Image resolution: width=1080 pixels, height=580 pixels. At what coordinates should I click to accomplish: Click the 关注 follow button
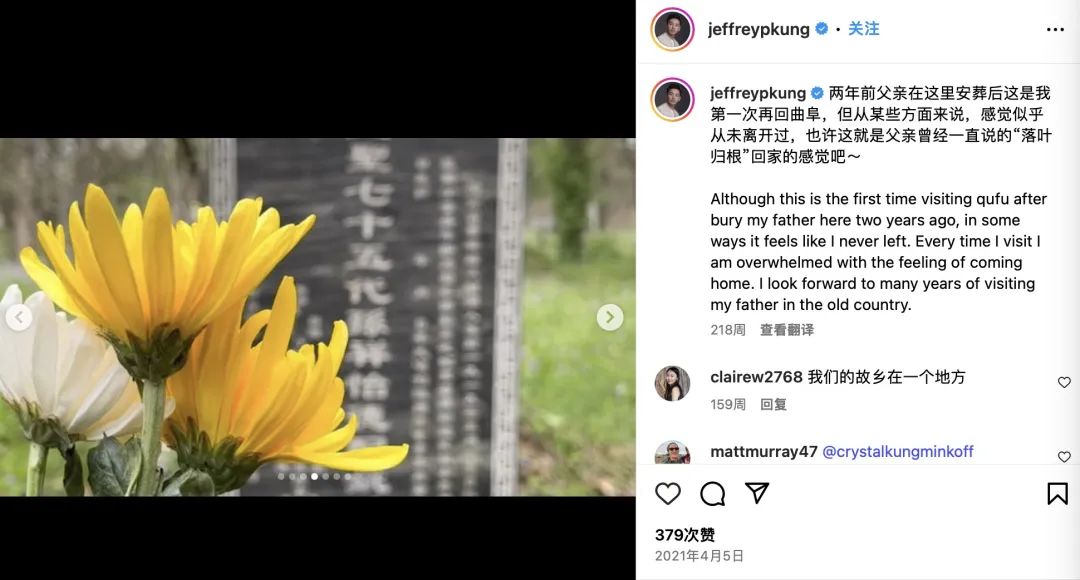(863, 29)
